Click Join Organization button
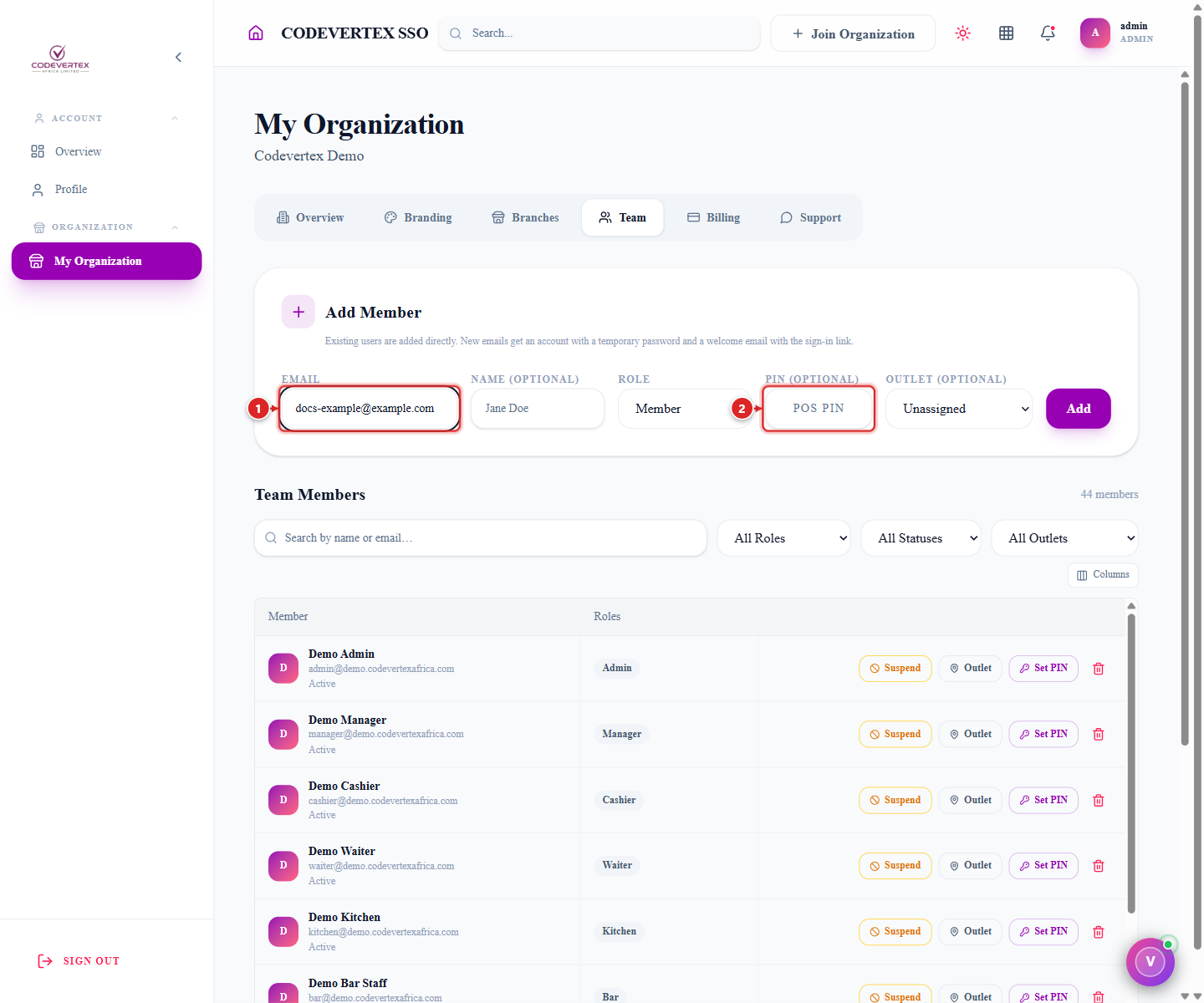This screenshot has width=1204, height=1003. [853, 33]
